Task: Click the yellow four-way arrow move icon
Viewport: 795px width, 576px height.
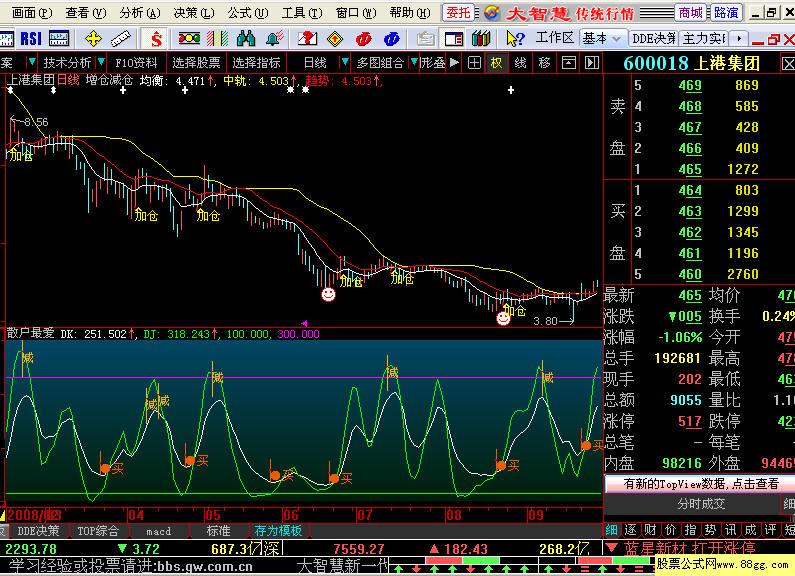Action: pos(93,39)
